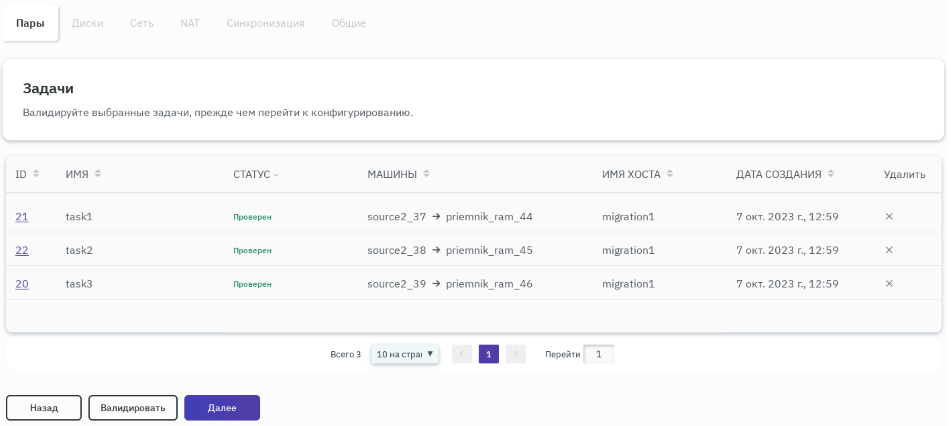Image resolution: width=951 pixels, height=426 pixels.
Task: Go to next page arrow
Action: 515,354
